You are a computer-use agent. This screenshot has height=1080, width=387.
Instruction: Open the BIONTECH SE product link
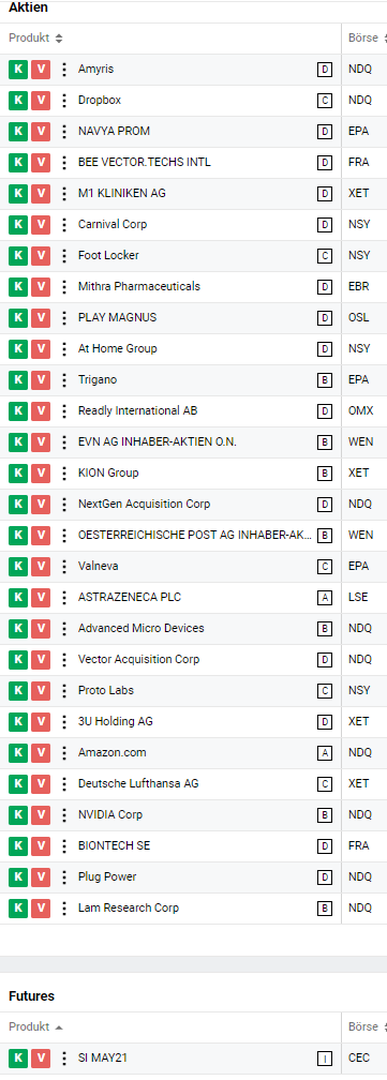(114, 846)
